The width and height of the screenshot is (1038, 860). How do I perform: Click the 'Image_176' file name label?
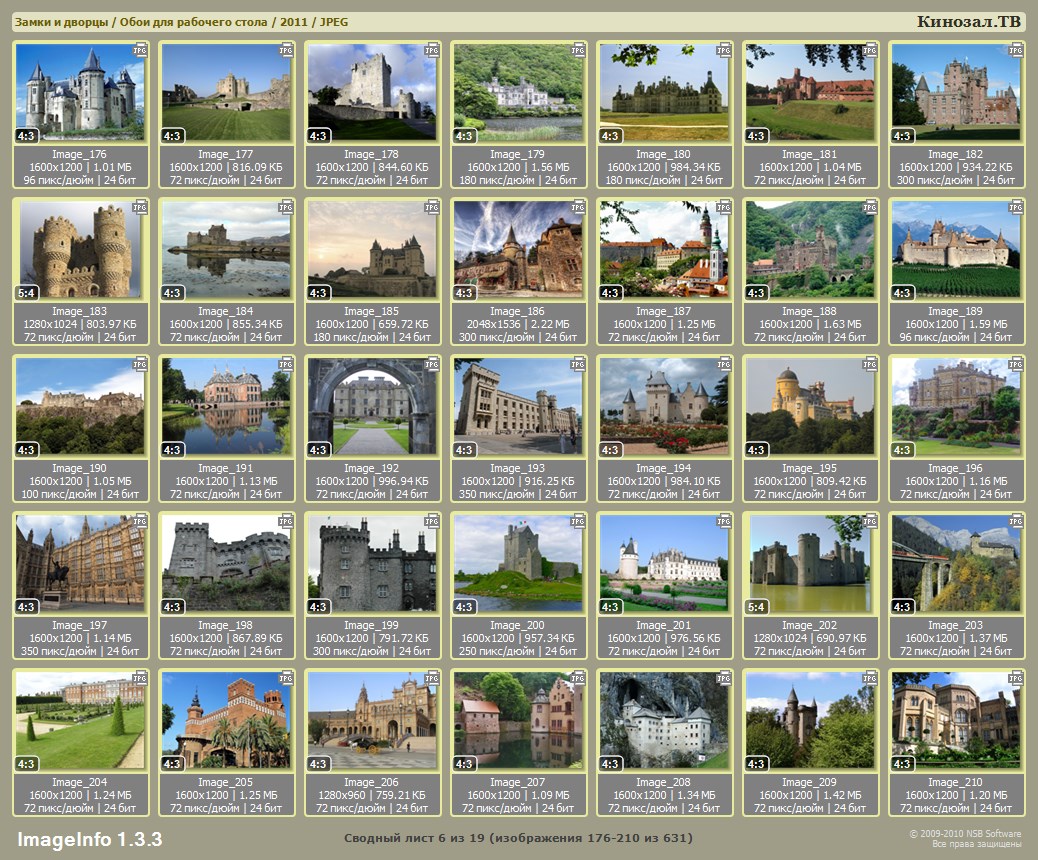pyautogui.click(x=79, y=154)
